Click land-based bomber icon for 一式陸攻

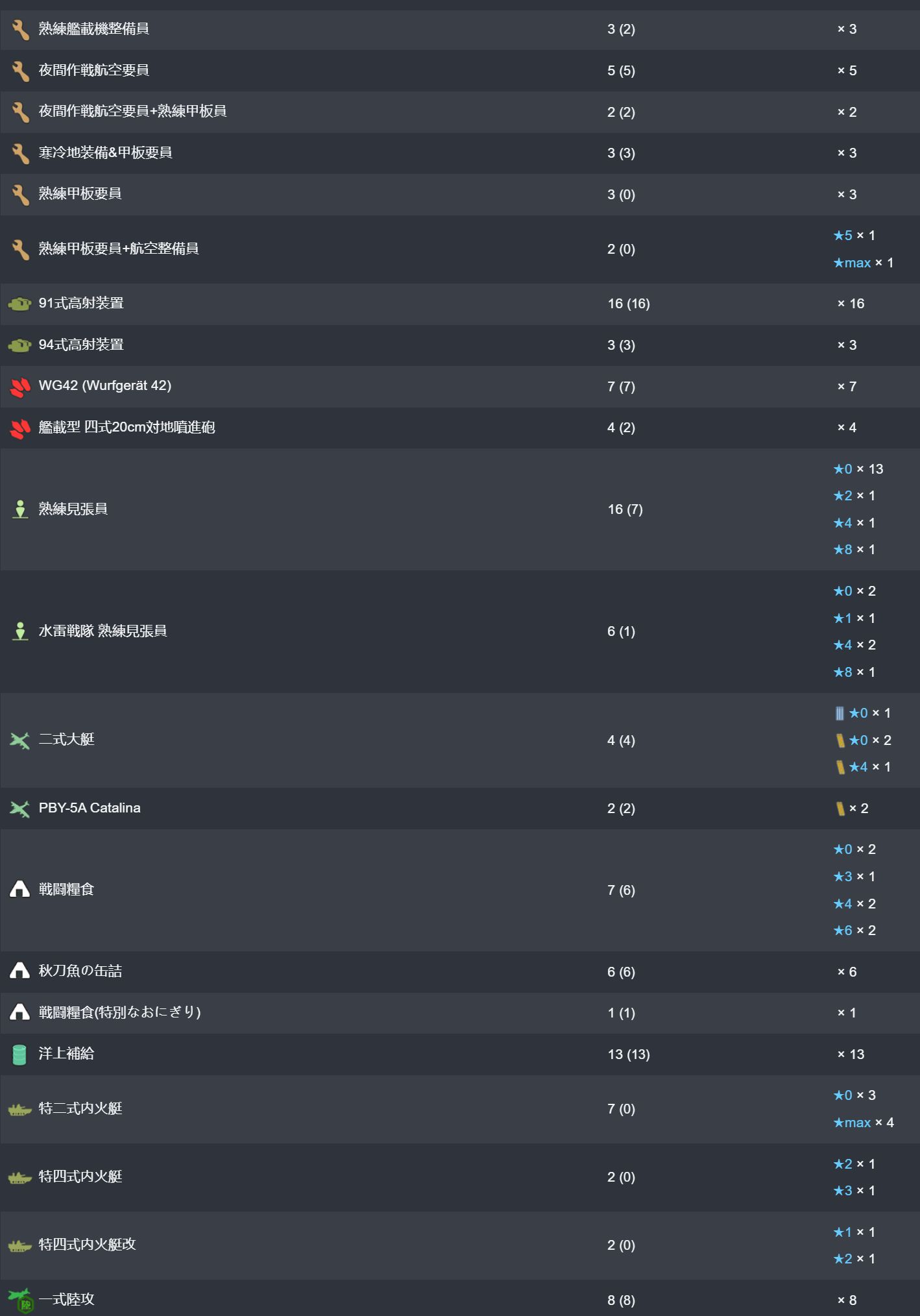coord(20,1300)
